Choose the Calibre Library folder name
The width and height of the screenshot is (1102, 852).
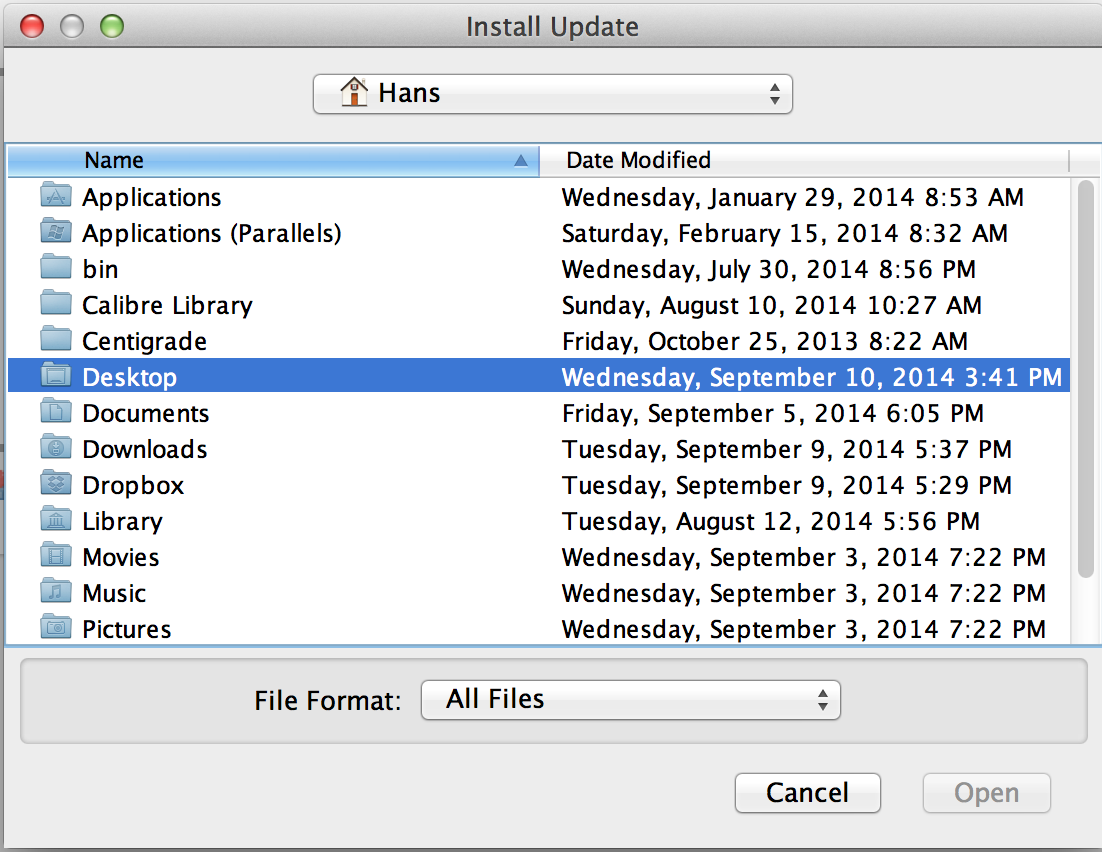[167, 305]
